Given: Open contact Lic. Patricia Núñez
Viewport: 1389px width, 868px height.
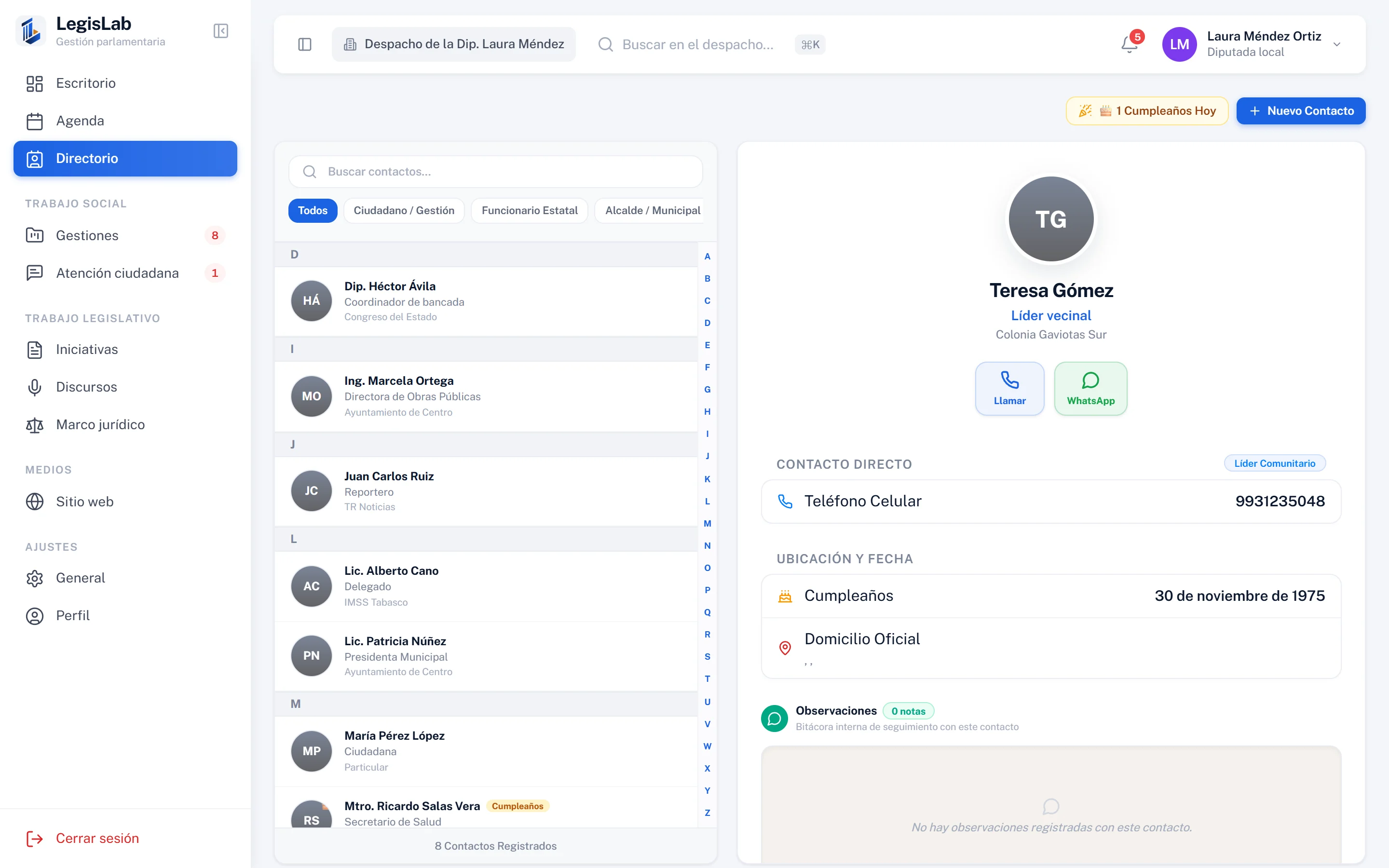Looking at the screenshot, I should point(486,656).
